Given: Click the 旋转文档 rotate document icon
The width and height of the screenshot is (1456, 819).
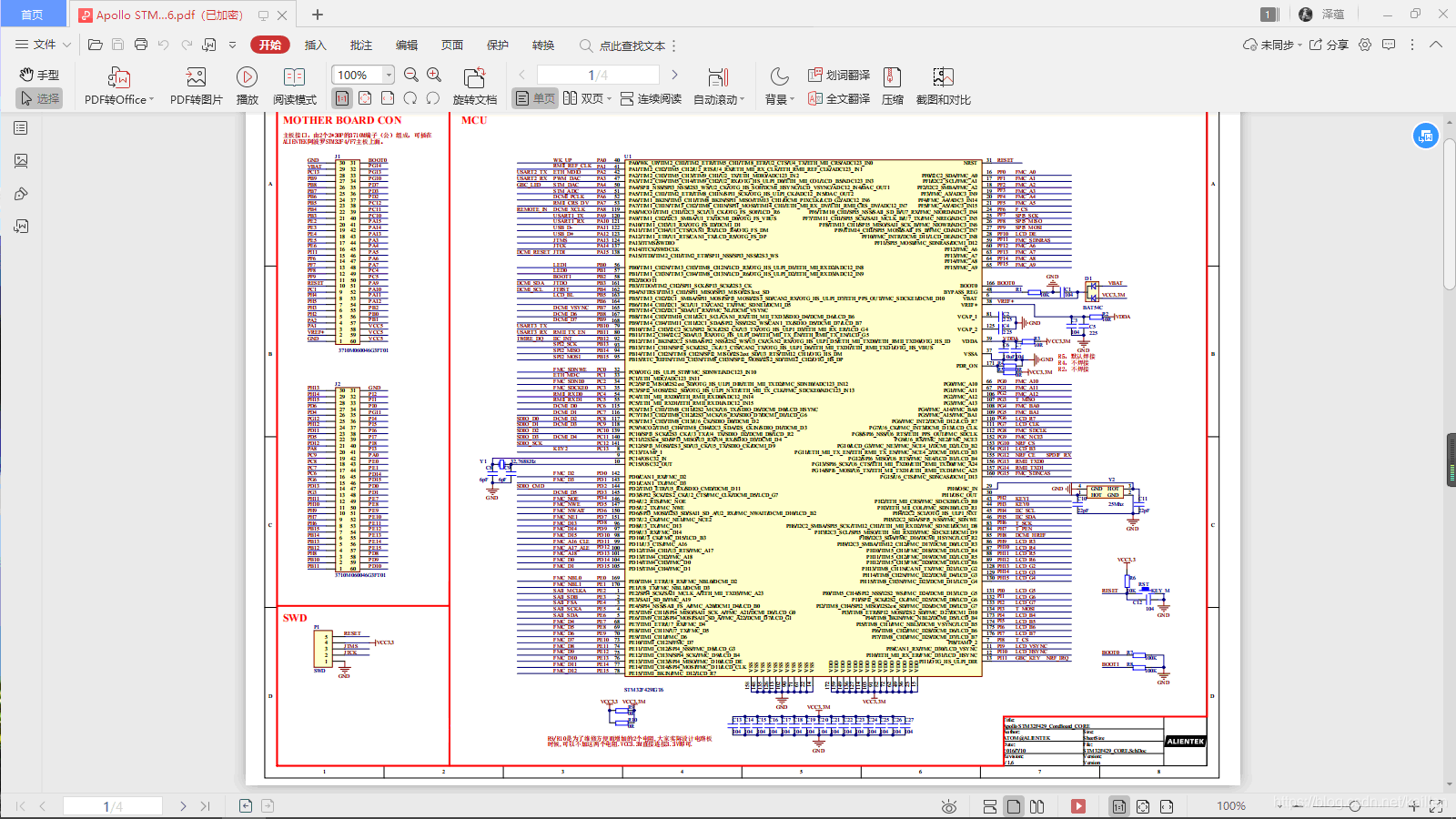Looking at the screenshot, I should 474,77.
